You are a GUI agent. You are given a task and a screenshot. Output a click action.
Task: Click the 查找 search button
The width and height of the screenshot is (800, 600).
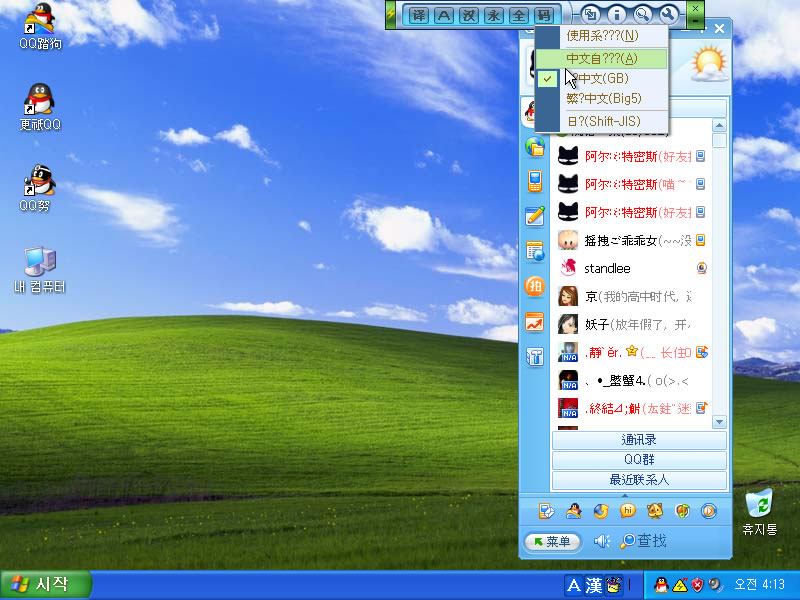[x=643, y=541]
